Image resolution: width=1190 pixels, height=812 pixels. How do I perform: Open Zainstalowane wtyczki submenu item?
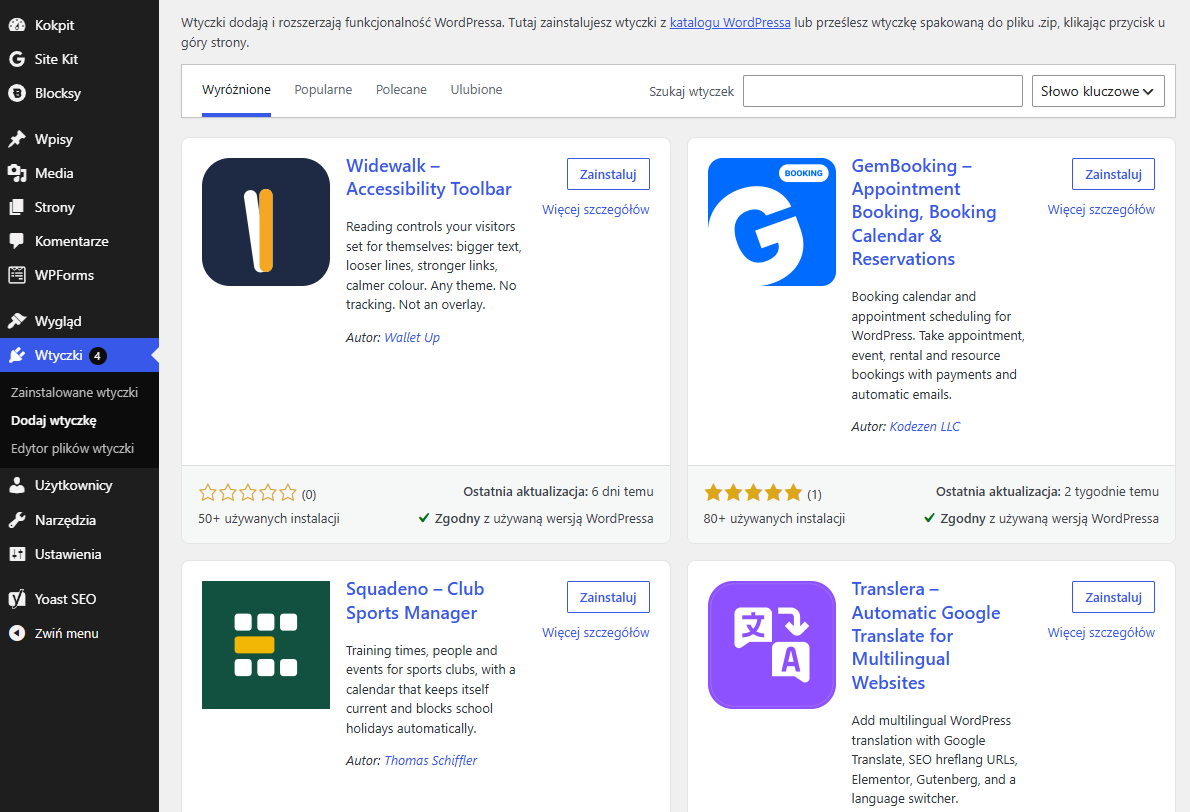[74, 392]
